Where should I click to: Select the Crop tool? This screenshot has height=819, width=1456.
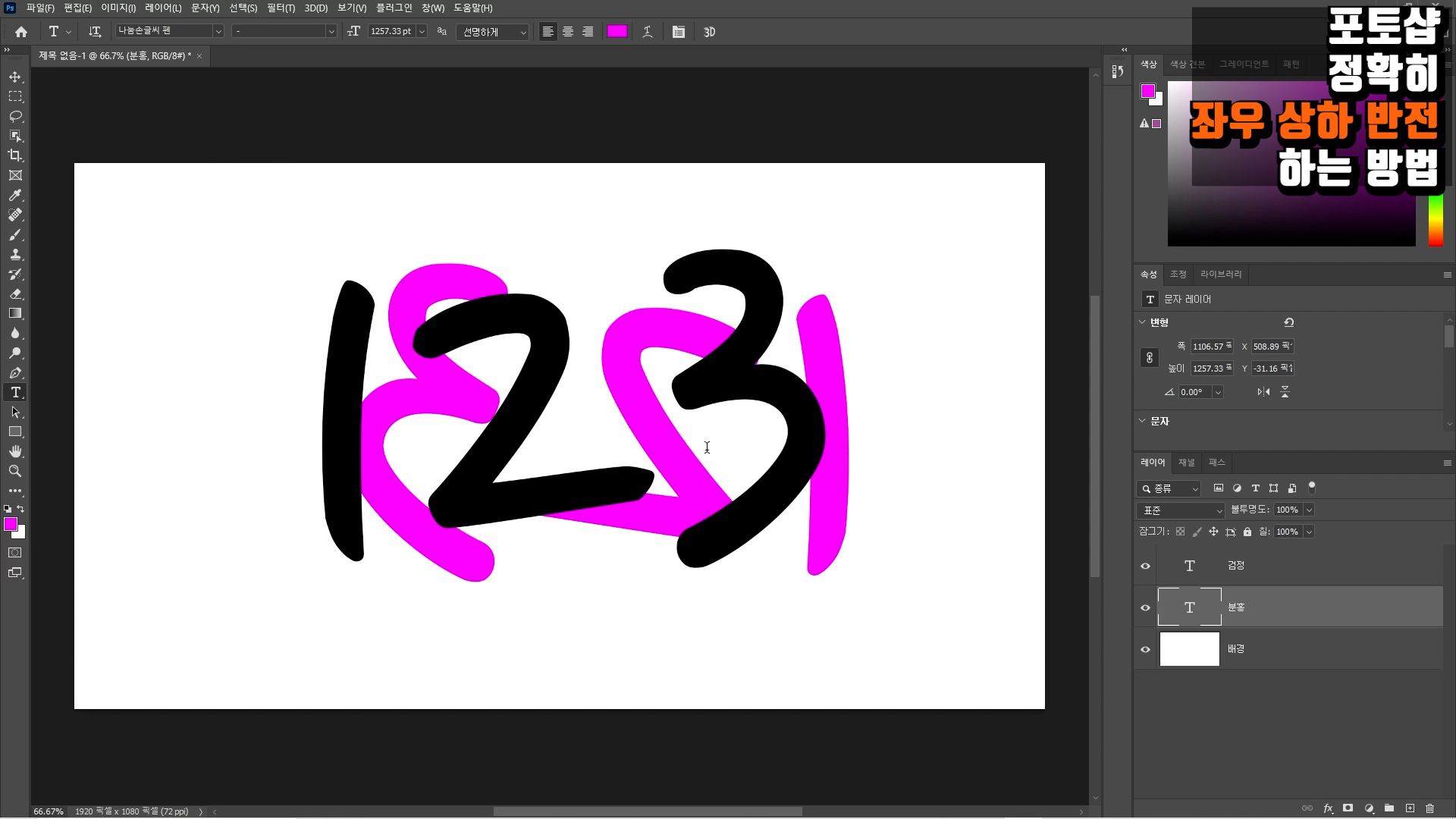(x=15, y=155)
